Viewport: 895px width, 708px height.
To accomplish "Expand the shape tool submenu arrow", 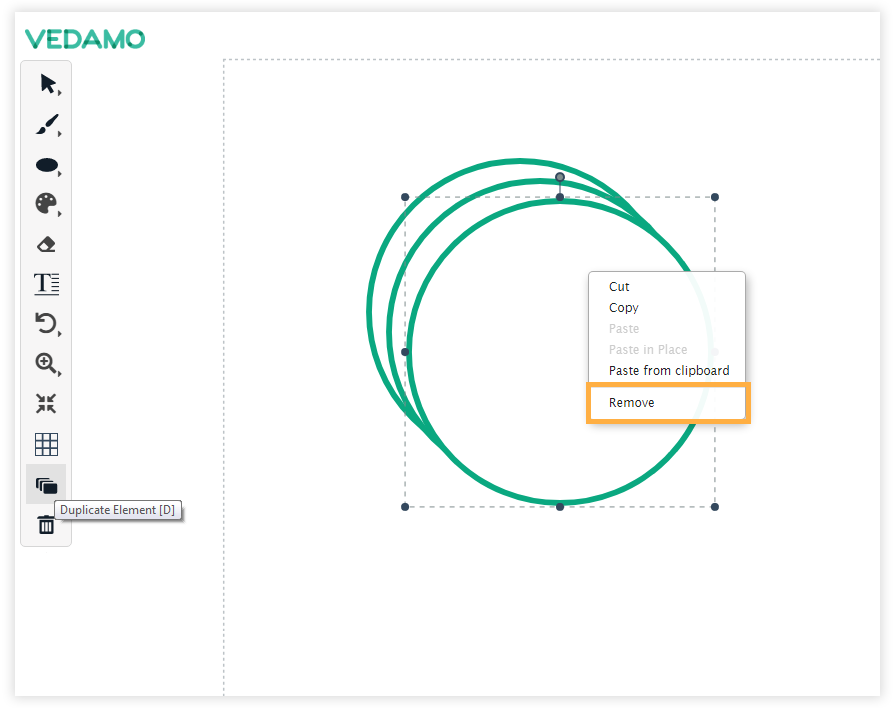I will (59, 174).
